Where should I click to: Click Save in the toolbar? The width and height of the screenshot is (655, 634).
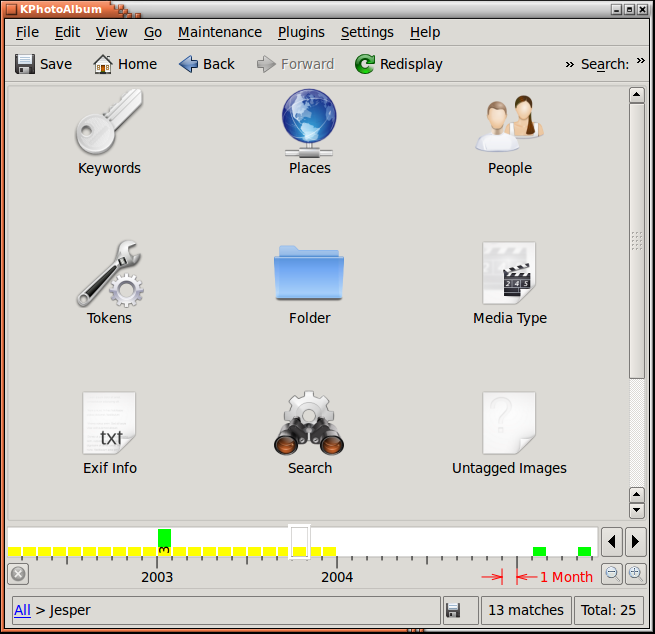pos(43,64)
